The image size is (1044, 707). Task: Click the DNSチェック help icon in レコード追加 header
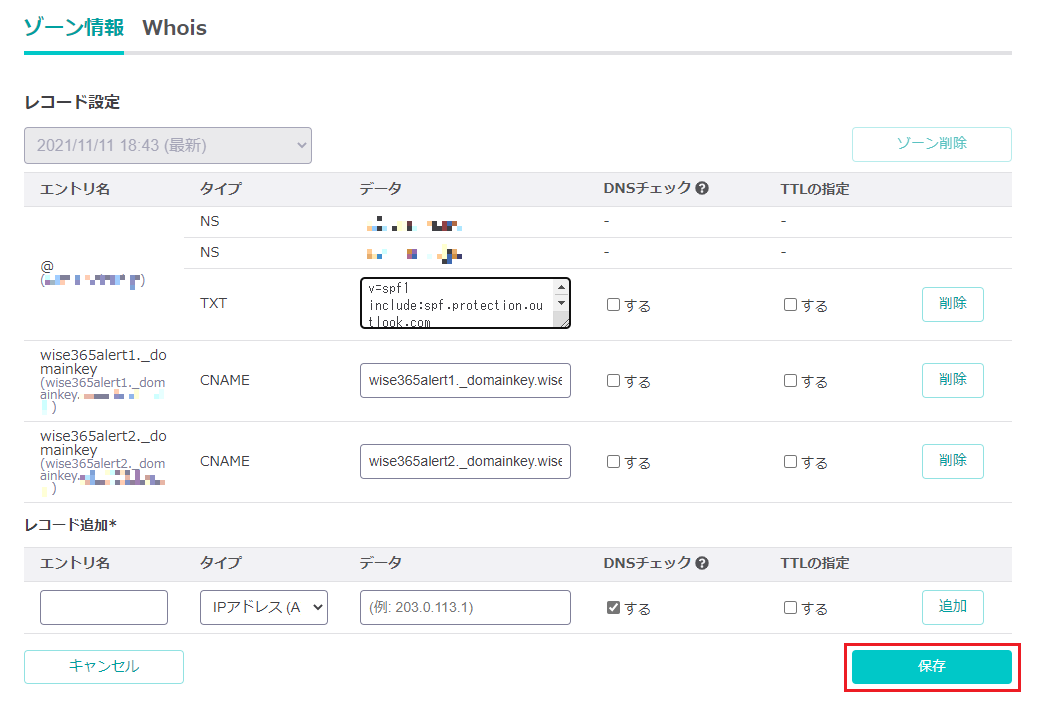[x=702, y=564]
